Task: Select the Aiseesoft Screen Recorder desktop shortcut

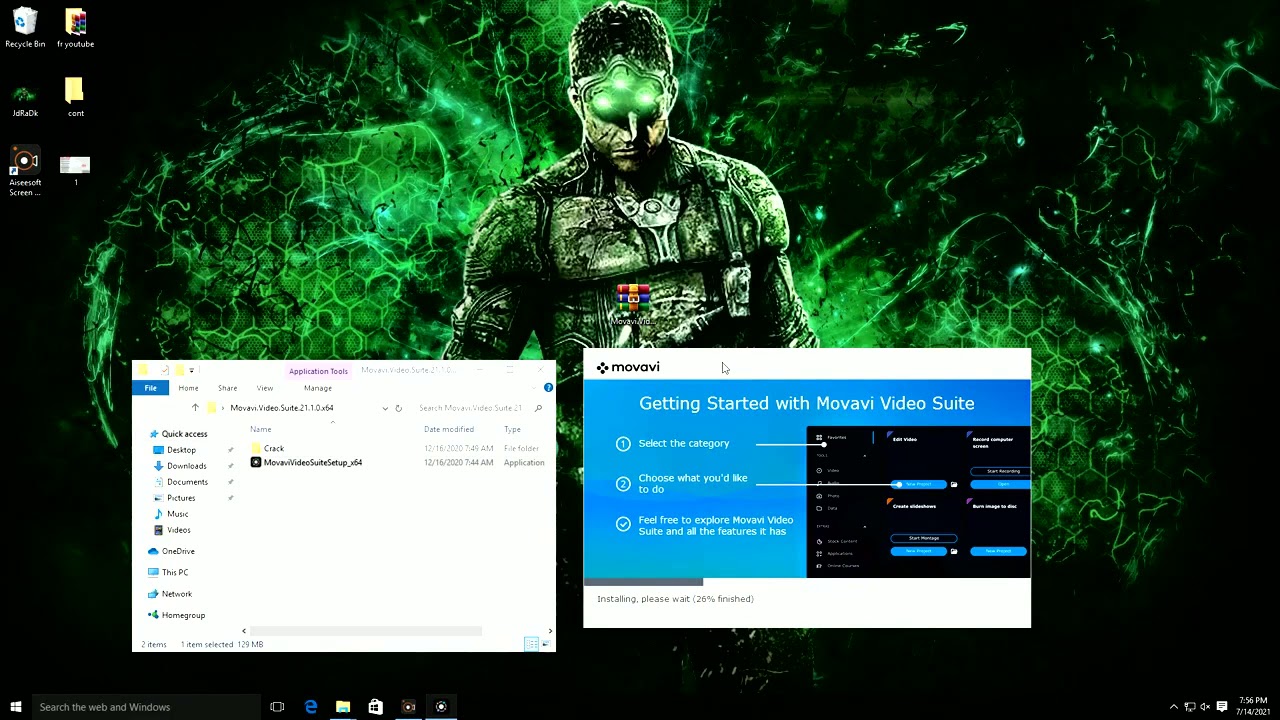Action: tap(25, 170)
